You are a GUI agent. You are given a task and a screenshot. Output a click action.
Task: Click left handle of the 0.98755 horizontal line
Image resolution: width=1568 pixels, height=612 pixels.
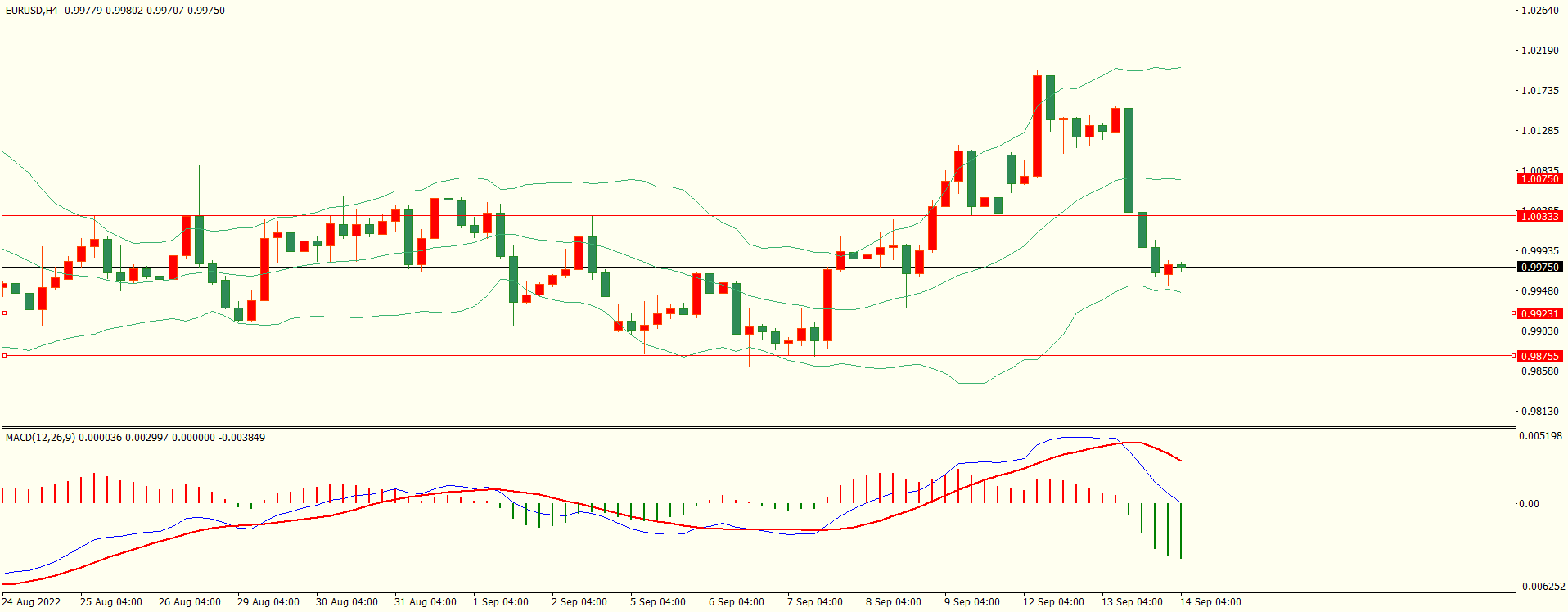pos(4,356)
